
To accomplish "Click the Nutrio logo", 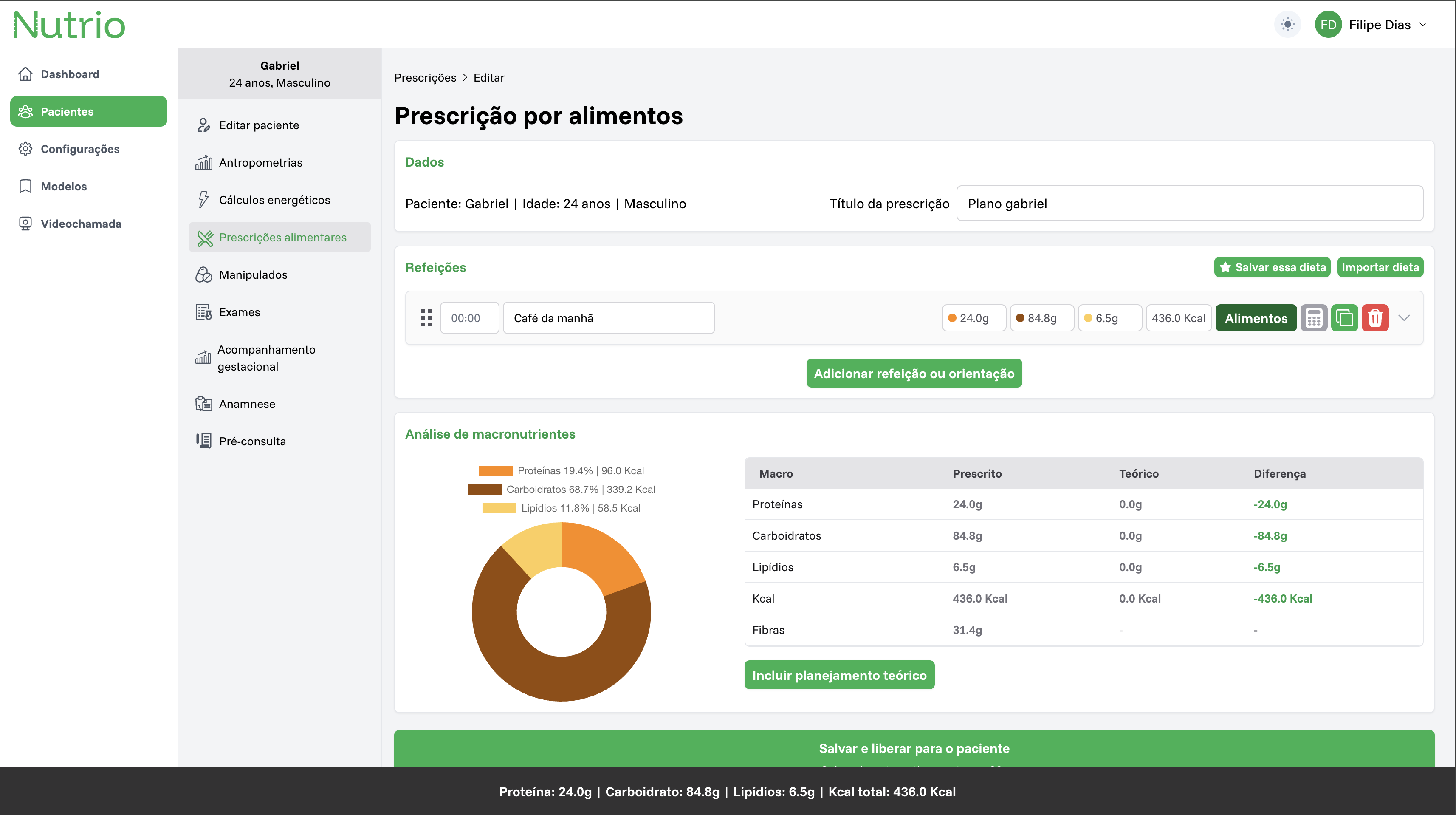I will point(69,25).
